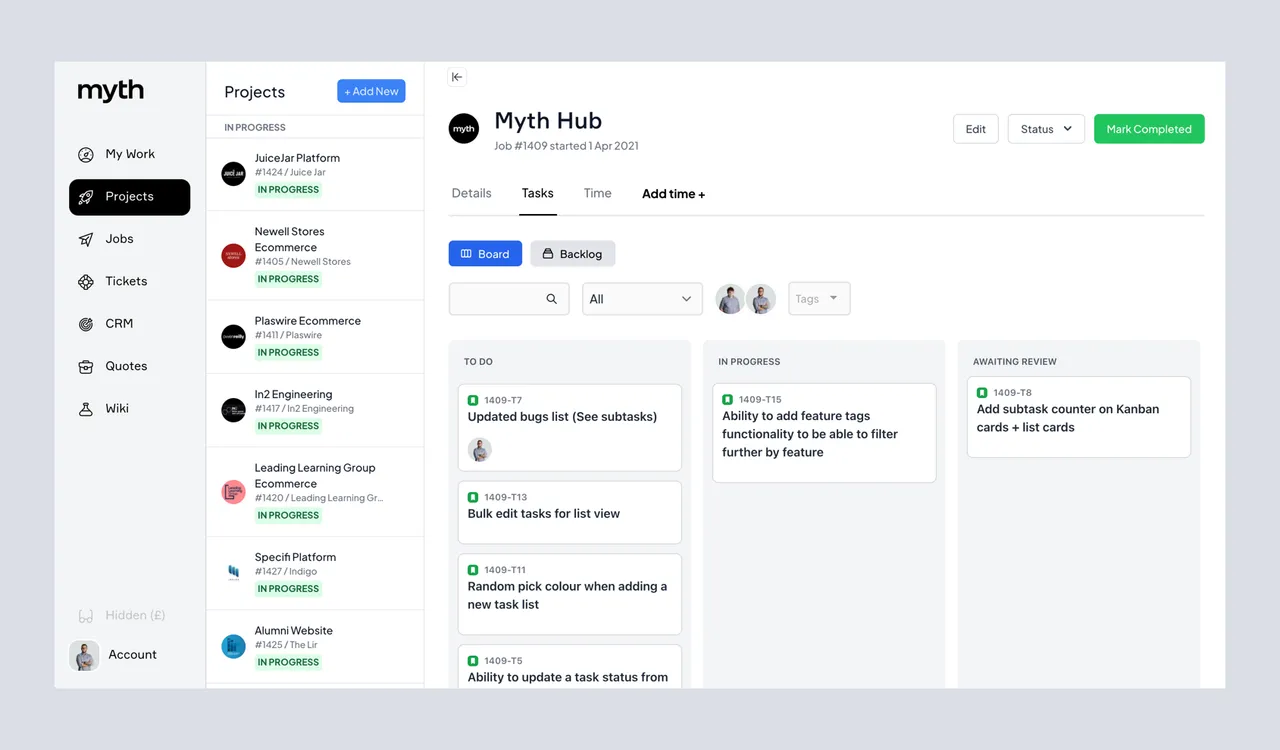Open the Account link
Image resolution: width=1280 pixels, height=750 pixels.
click(132, 655)
